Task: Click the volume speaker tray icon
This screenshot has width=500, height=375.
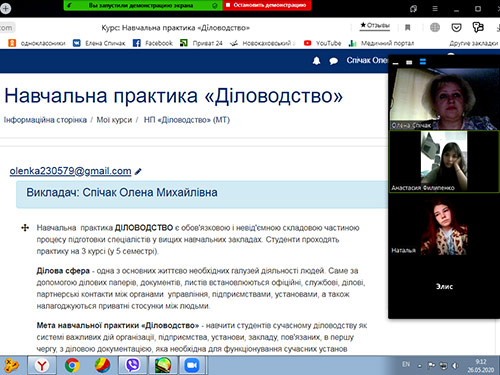Action: click(455, 366)
